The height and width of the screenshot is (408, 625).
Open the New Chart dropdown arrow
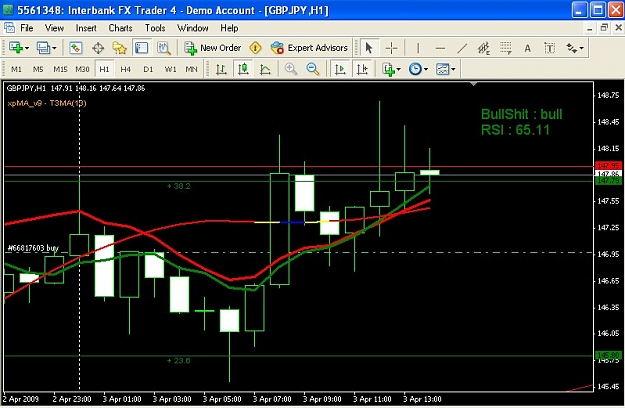click(x=27, y=48)
